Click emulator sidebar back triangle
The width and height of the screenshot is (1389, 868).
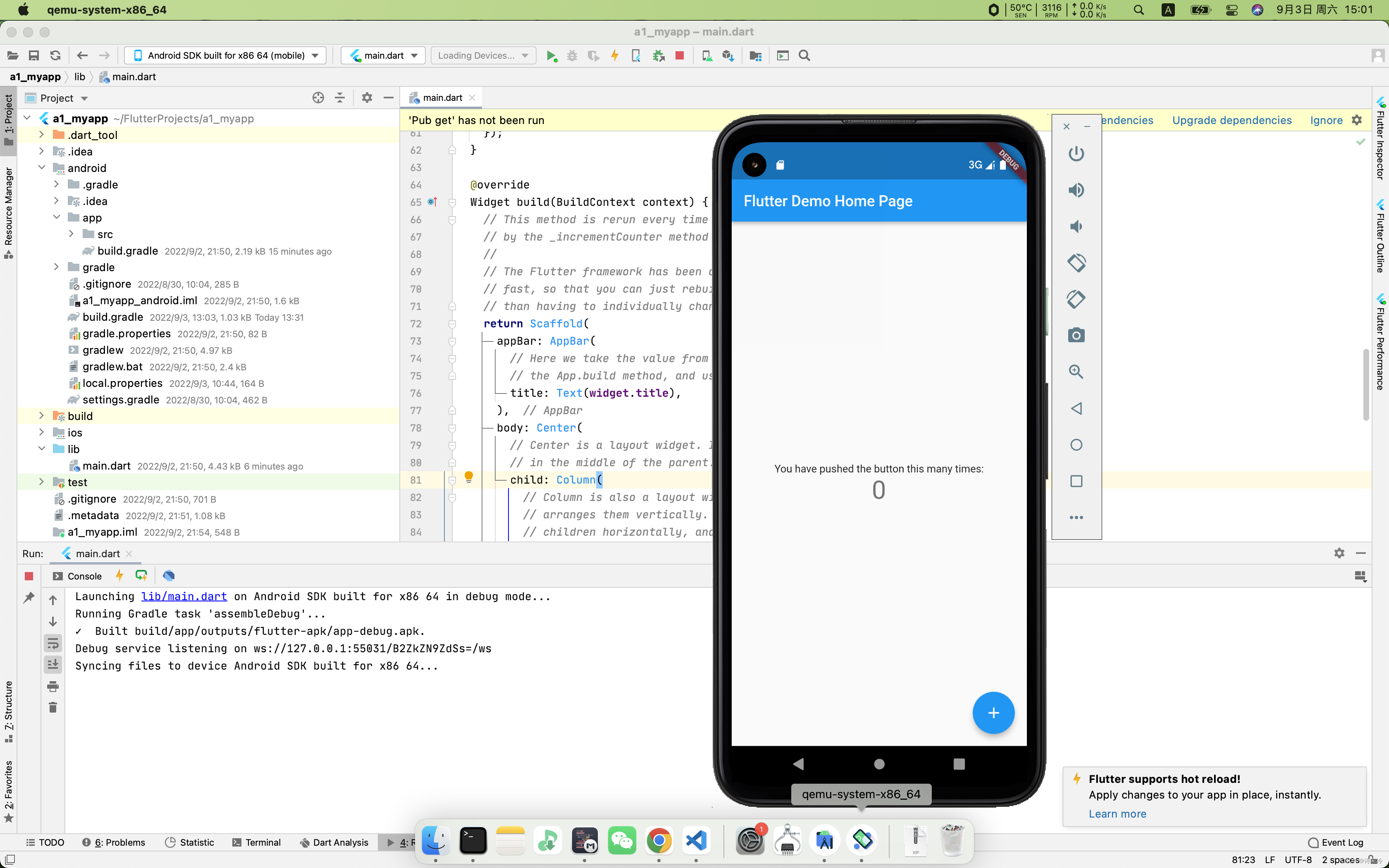1076,408
